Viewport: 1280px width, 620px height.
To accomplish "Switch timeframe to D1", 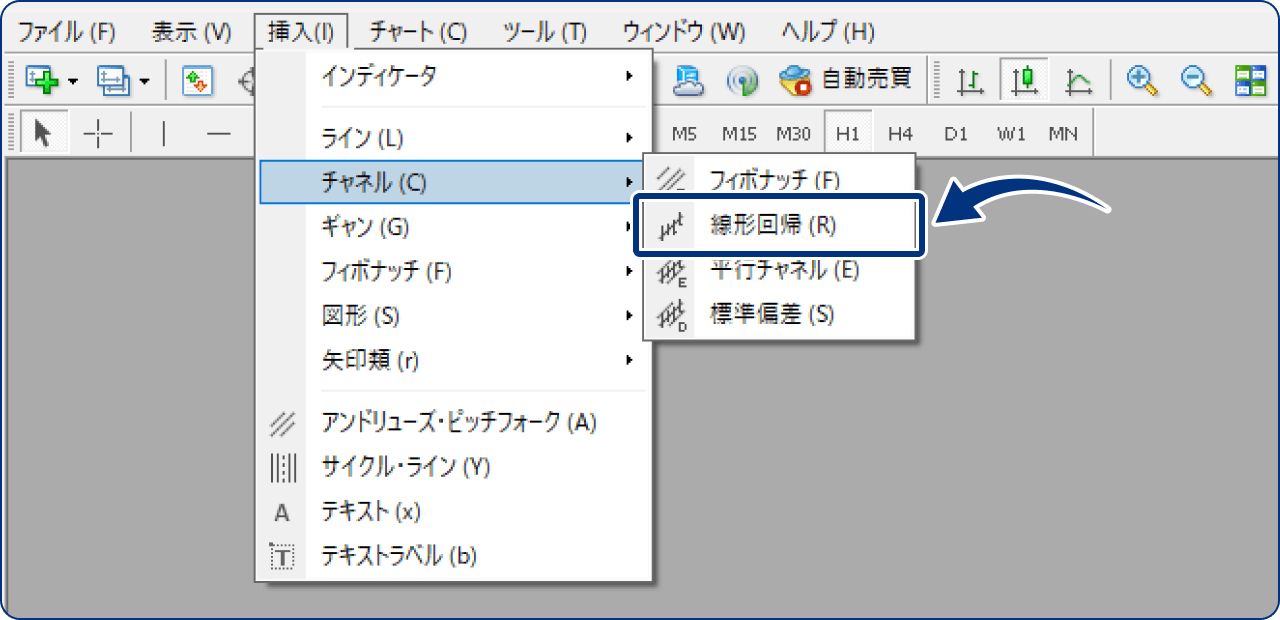I will [955, 131].
